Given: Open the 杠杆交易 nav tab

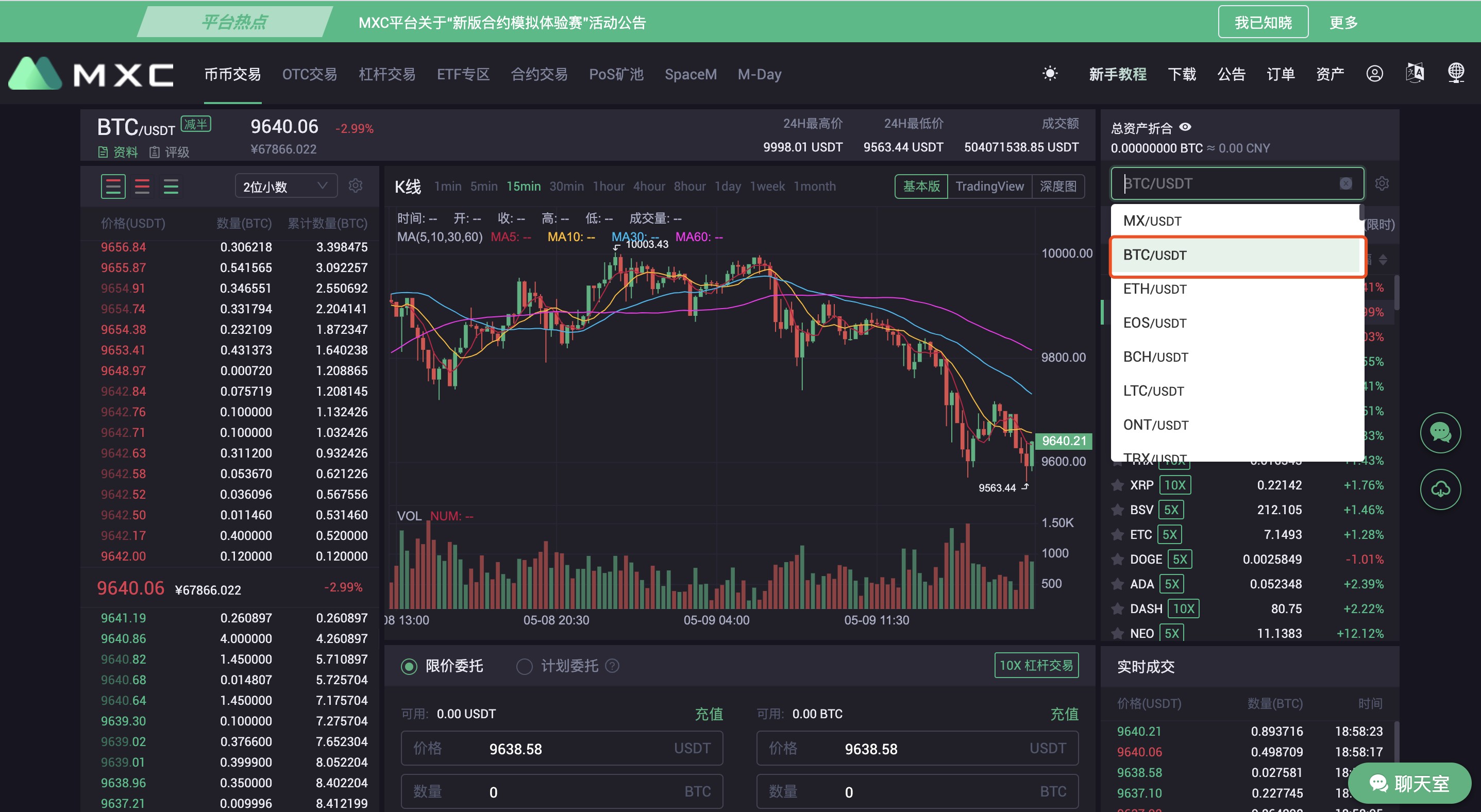Looking at the screenshot, I should click(387, 74).
